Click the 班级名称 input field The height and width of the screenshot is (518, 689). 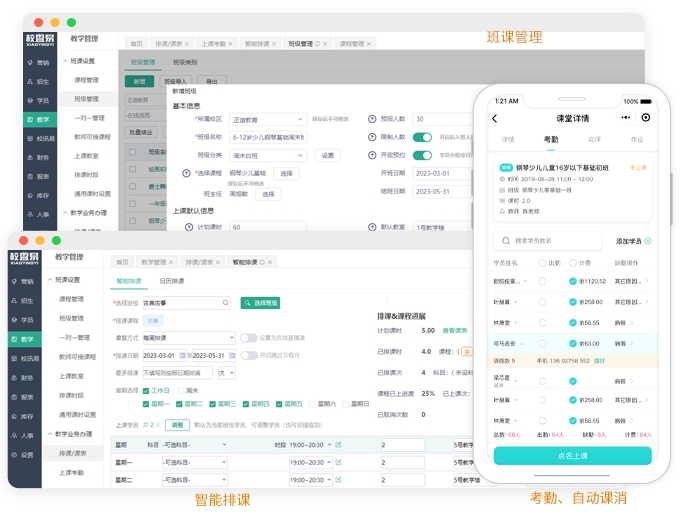tap(268, 138)
